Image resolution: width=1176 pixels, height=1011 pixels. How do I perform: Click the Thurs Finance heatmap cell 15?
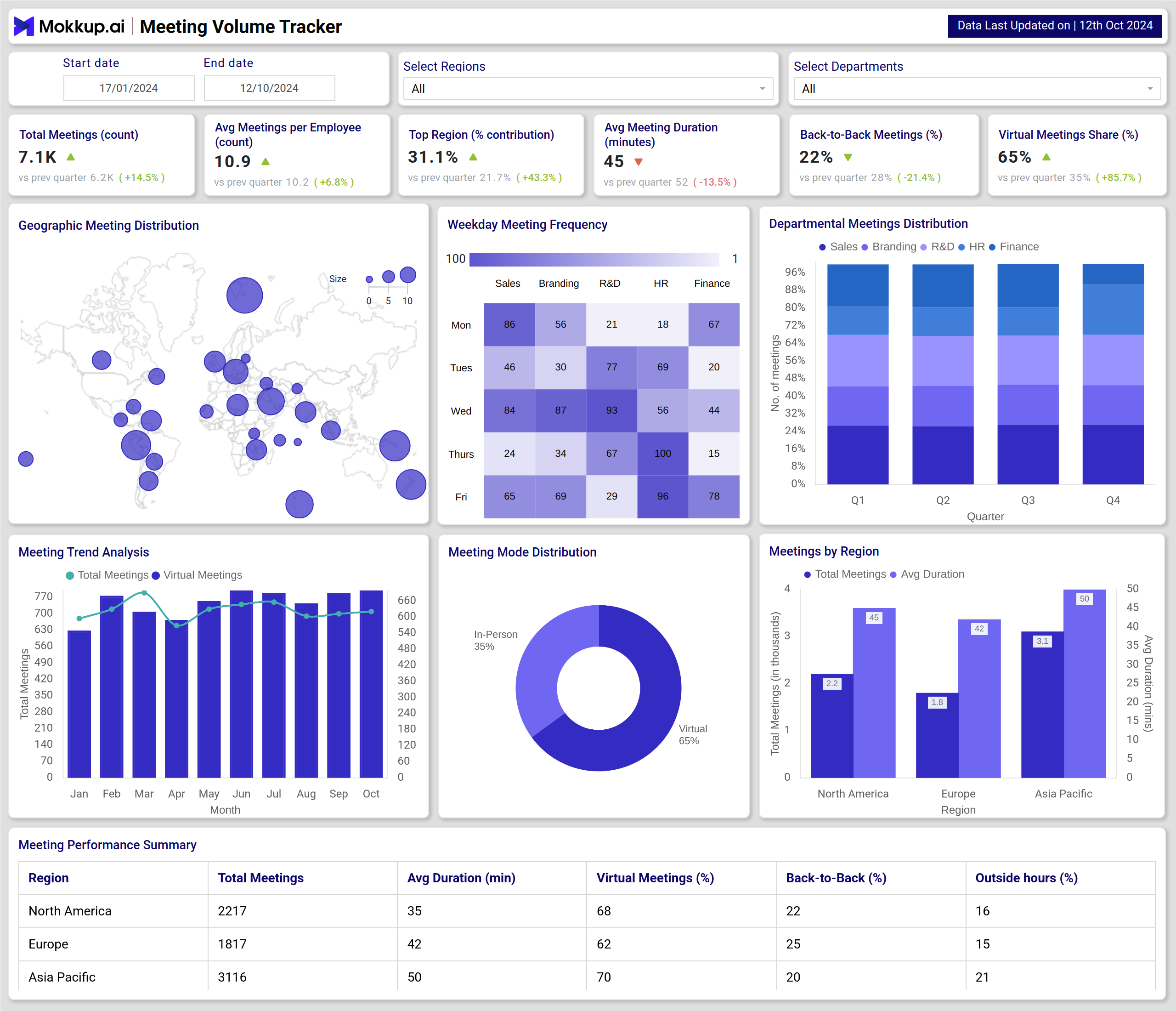click(713, 454)
